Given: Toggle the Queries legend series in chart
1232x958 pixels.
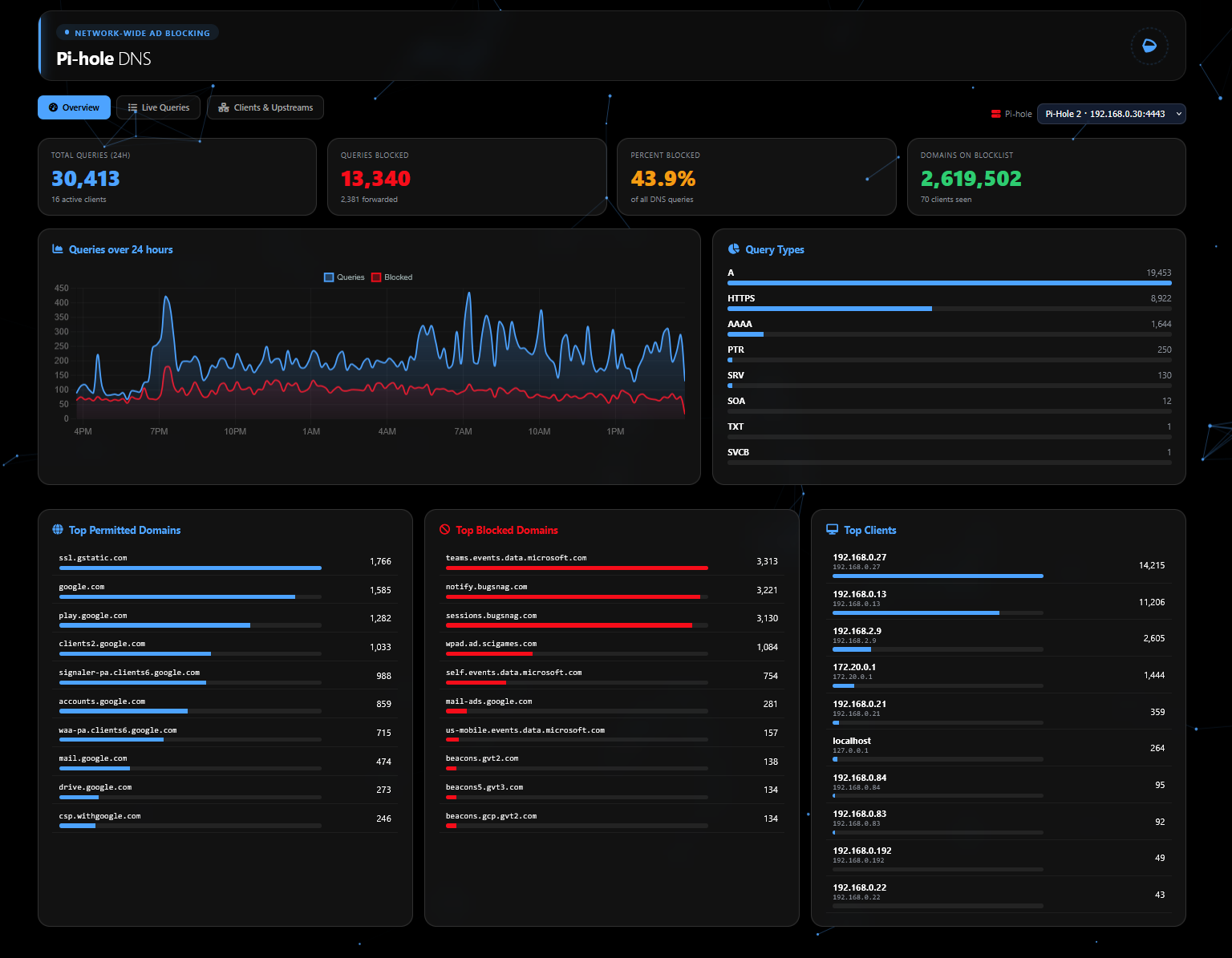Looking at the screenshot, I should (x=344, y=277).
